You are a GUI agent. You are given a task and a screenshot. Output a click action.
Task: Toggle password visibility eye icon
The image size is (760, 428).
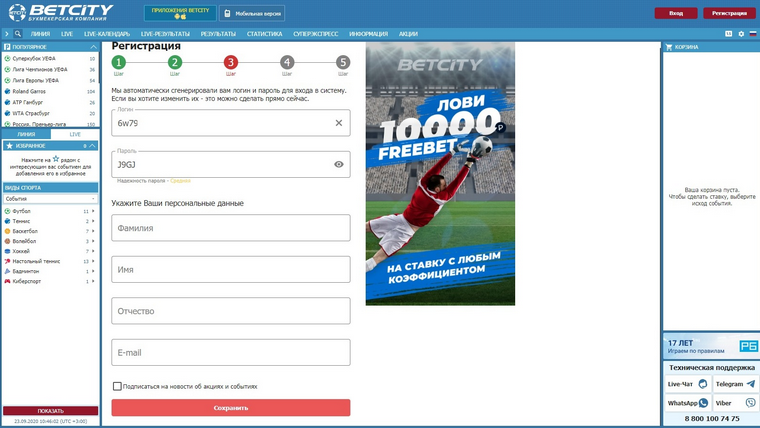[339, 164]
